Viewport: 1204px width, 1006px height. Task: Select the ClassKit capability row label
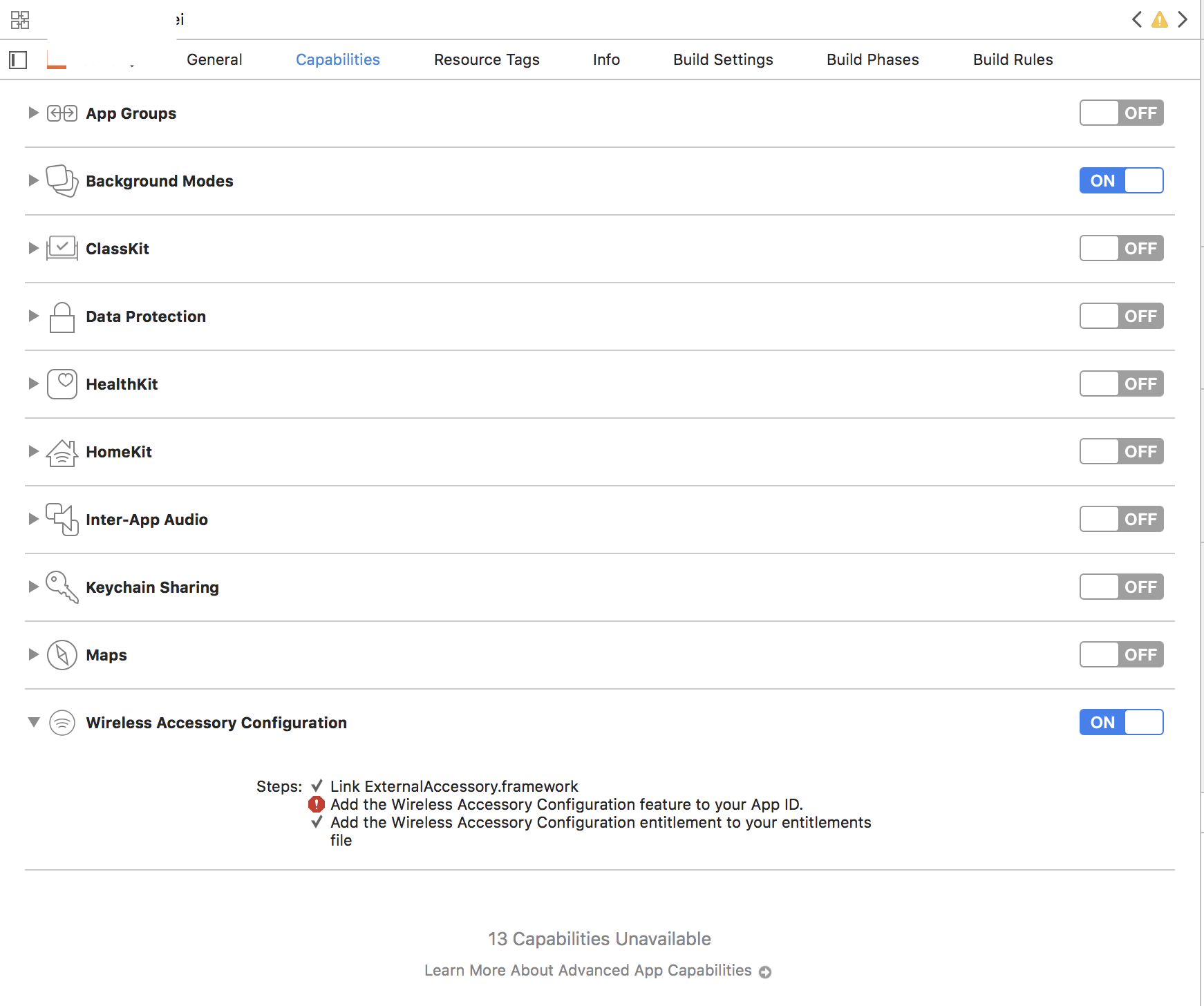coord(117,249)
